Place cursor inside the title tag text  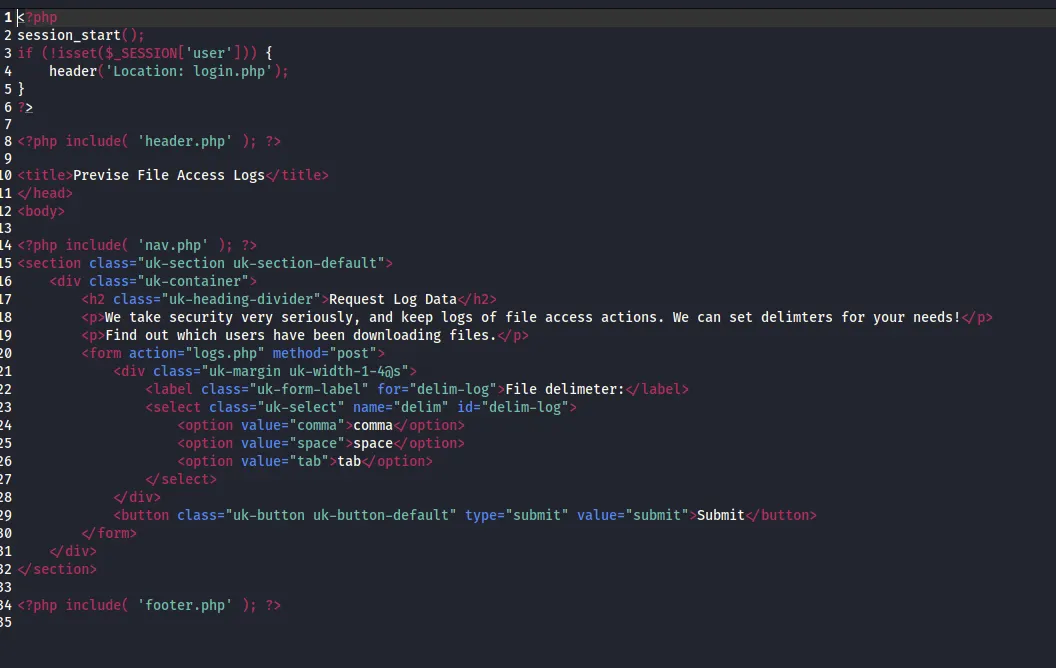point(170,175)
